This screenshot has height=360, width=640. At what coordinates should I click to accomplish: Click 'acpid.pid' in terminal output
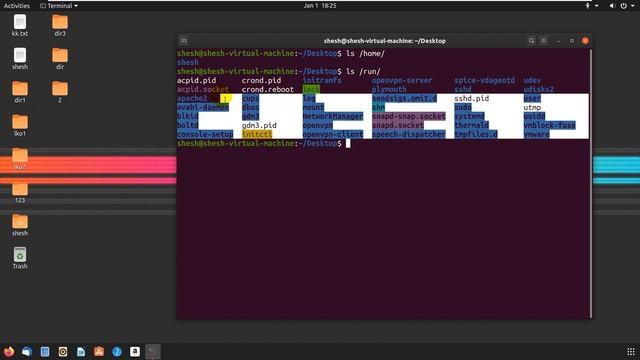pyautogui.click(x=196, y=80)
